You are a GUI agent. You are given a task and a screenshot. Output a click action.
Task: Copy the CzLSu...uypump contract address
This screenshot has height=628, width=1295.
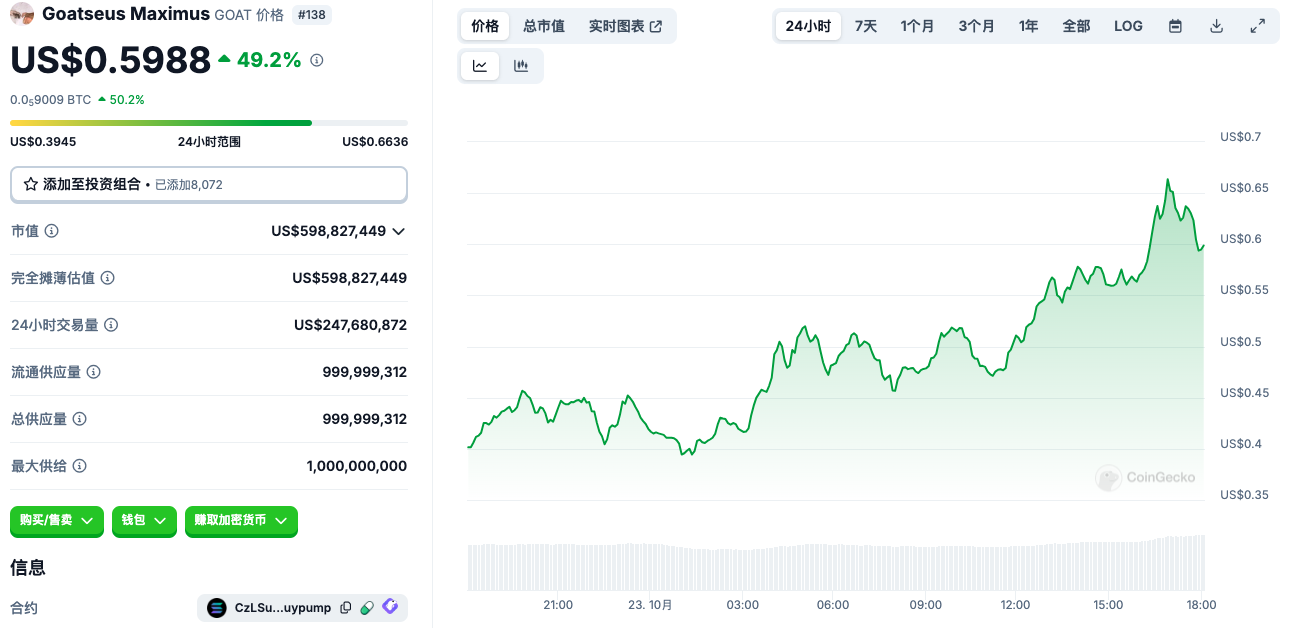pos(346,608)
